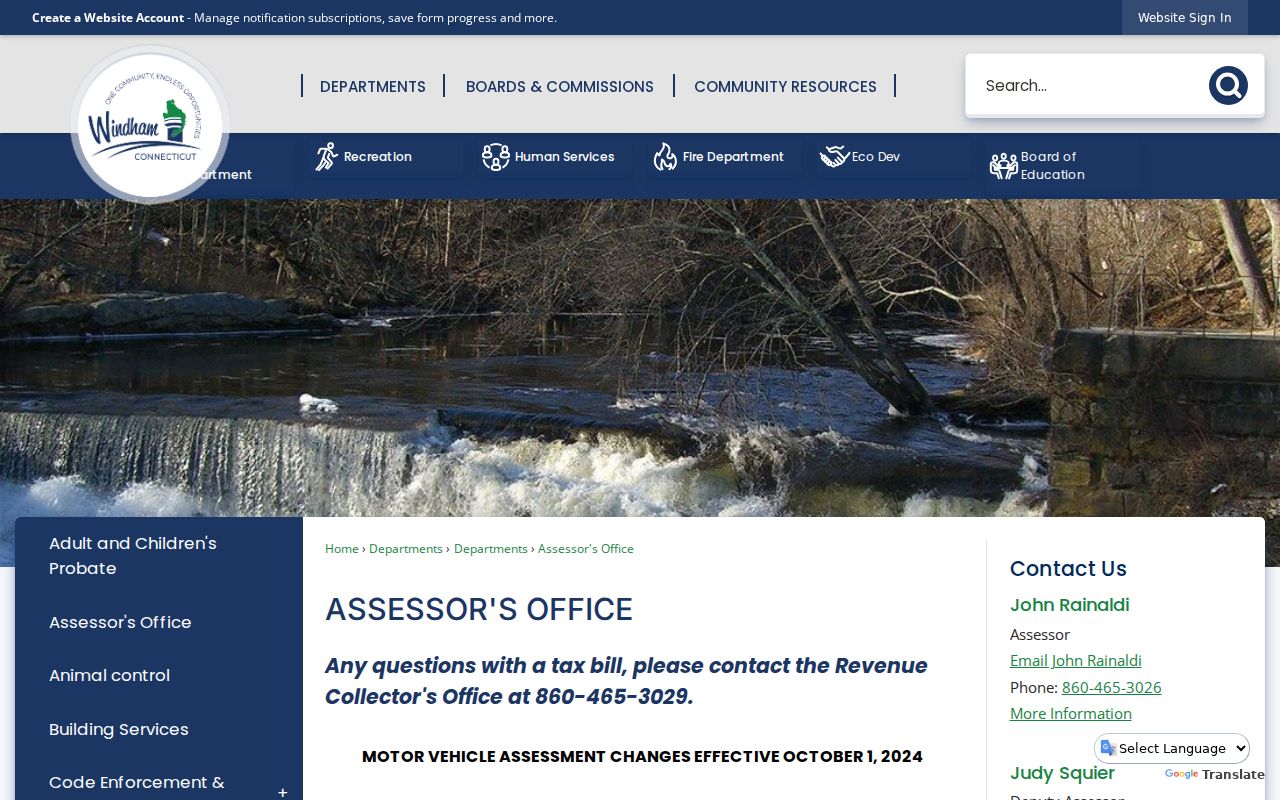The width and height of the screenshot is (1280, 800).
Task: Open the first Departments breadcrumb link
Action: pos(406,549)
